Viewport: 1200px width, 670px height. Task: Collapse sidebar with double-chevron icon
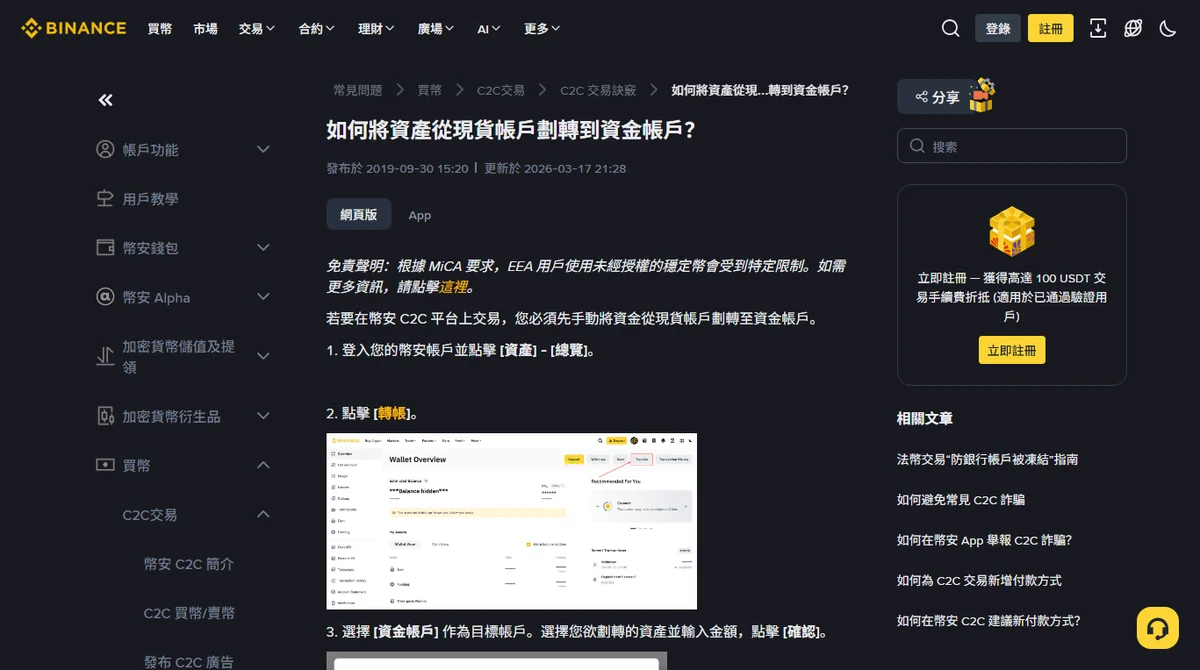pyautogui.click(x=105, y=100)
